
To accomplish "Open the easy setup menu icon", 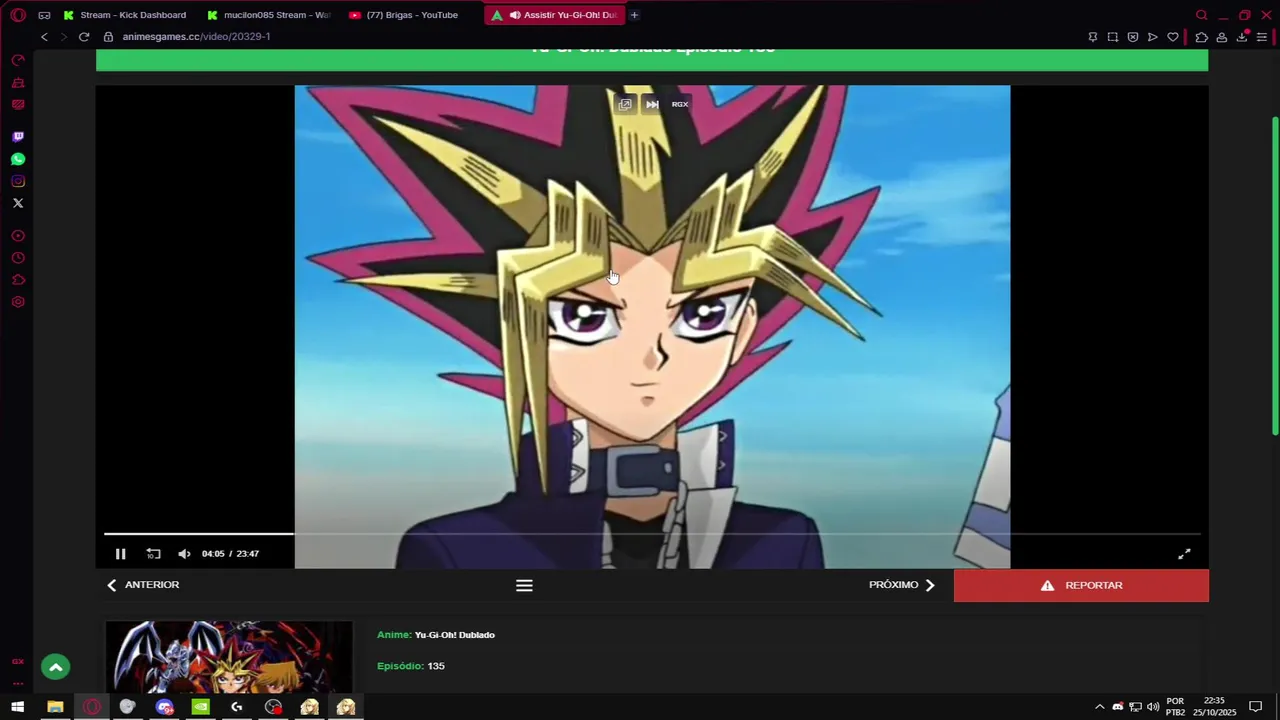I will (1262, 37).
